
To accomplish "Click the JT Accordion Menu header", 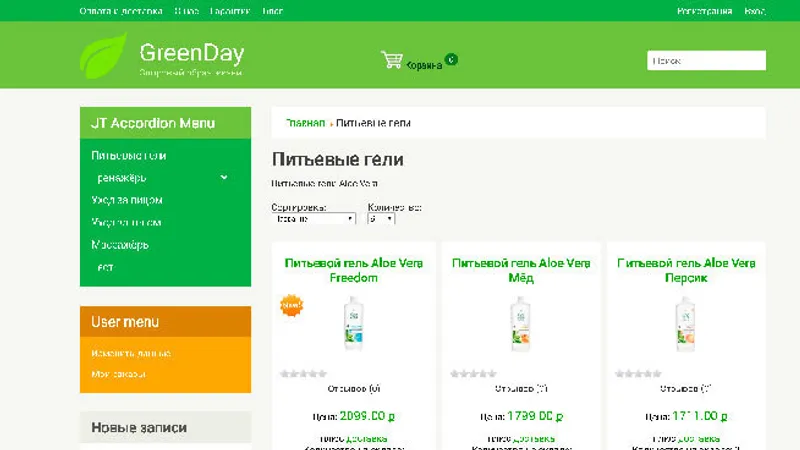I will tap(165, 123).
